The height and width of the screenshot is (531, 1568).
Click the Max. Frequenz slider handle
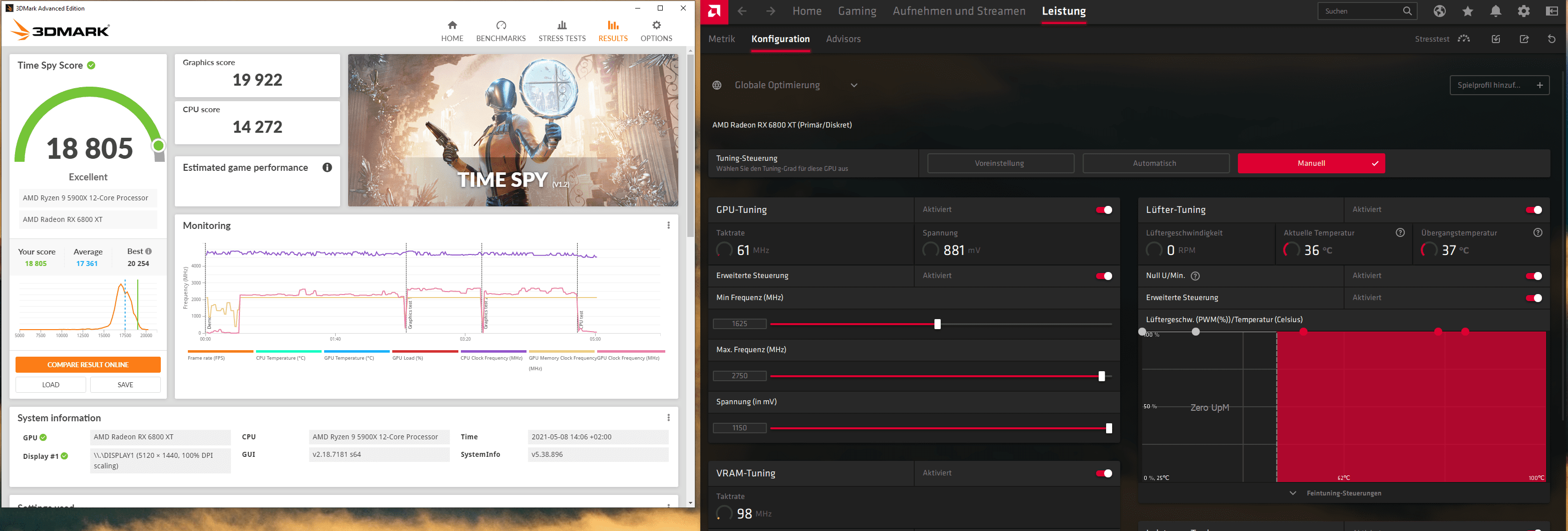[1102, 376]
